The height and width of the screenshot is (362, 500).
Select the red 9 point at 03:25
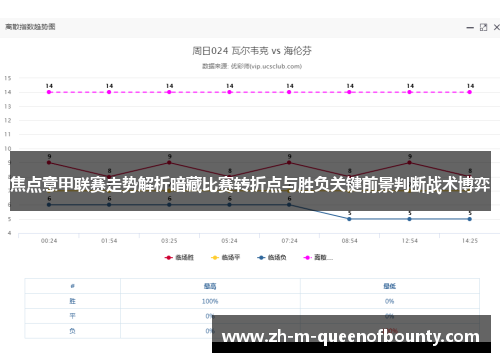(x=169, y=163)
